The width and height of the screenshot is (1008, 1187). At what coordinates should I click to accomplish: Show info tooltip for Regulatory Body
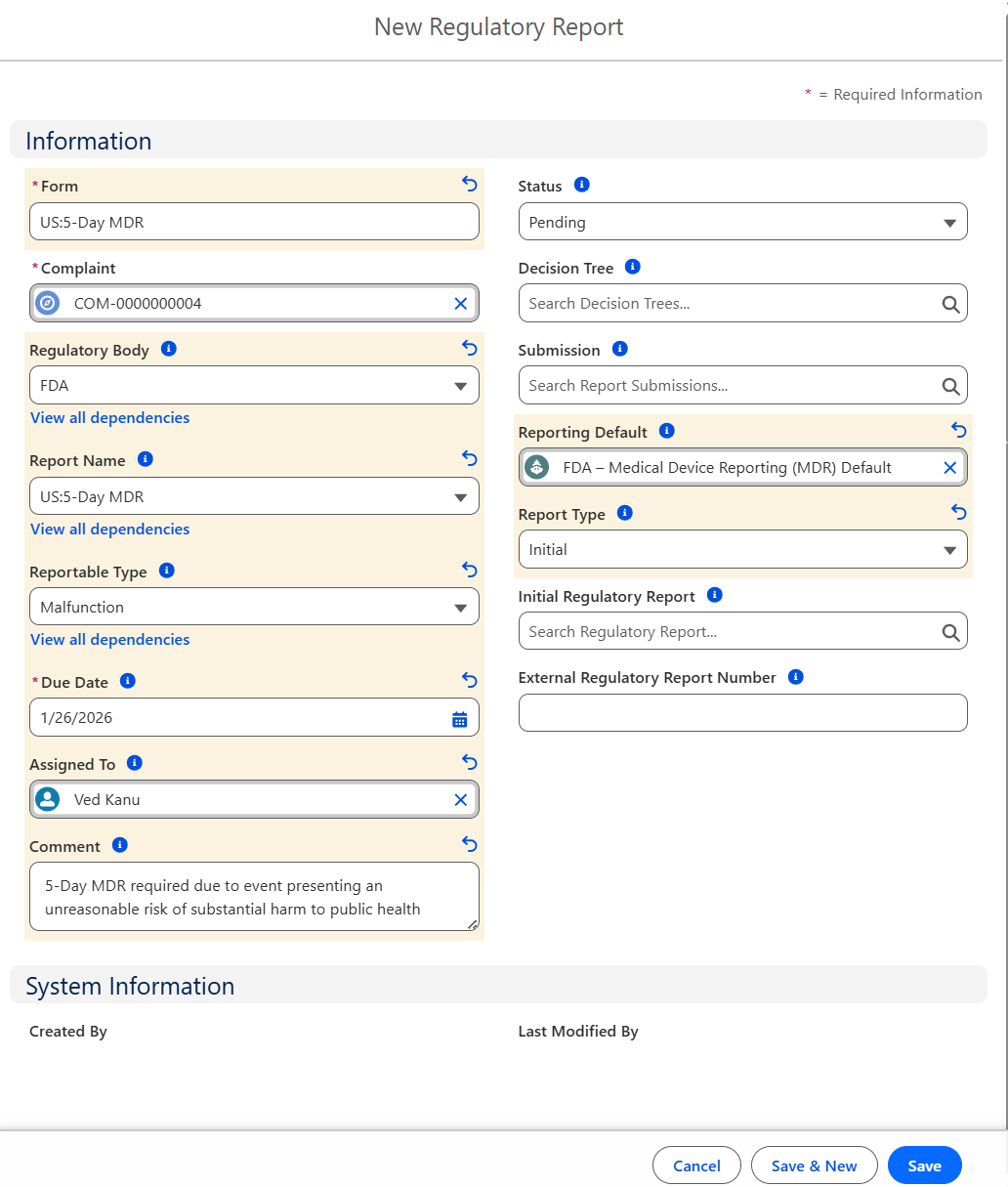point(169,349)
